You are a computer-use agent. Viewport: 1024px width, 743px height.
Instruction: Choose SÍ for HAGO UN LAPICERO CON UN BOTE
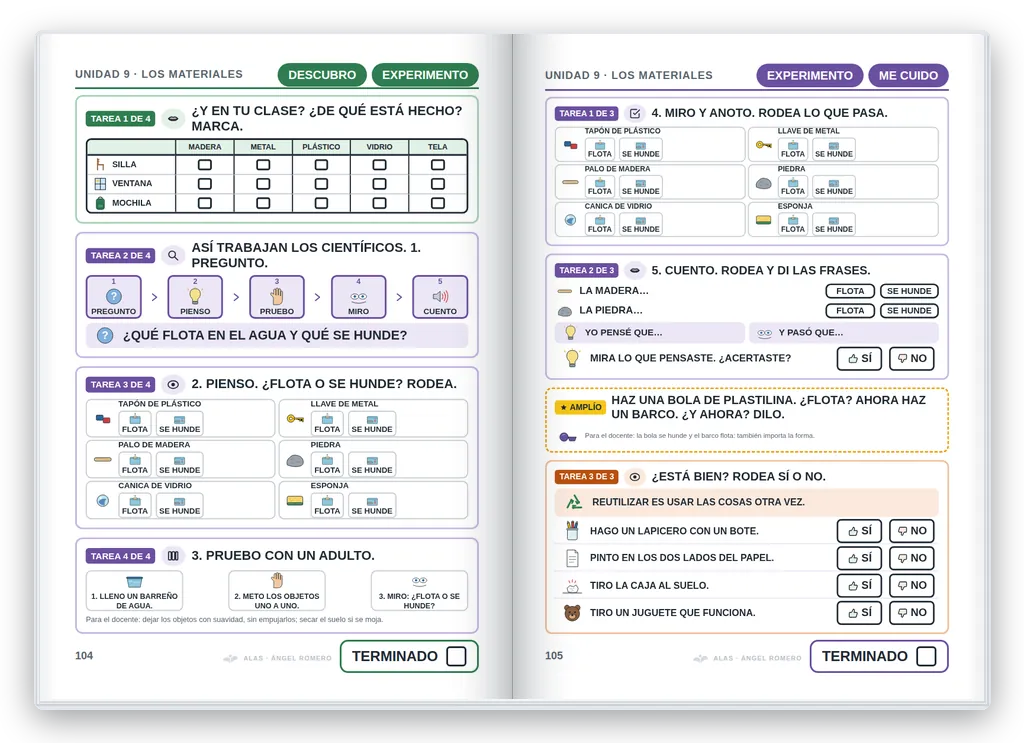click(x=859, y=531)
